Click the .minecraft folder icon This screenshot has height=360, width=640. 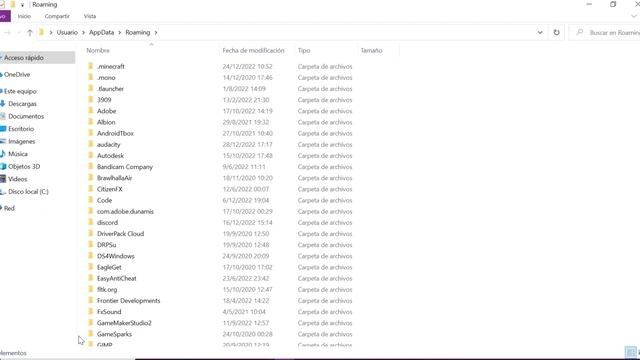pos(91,66)
